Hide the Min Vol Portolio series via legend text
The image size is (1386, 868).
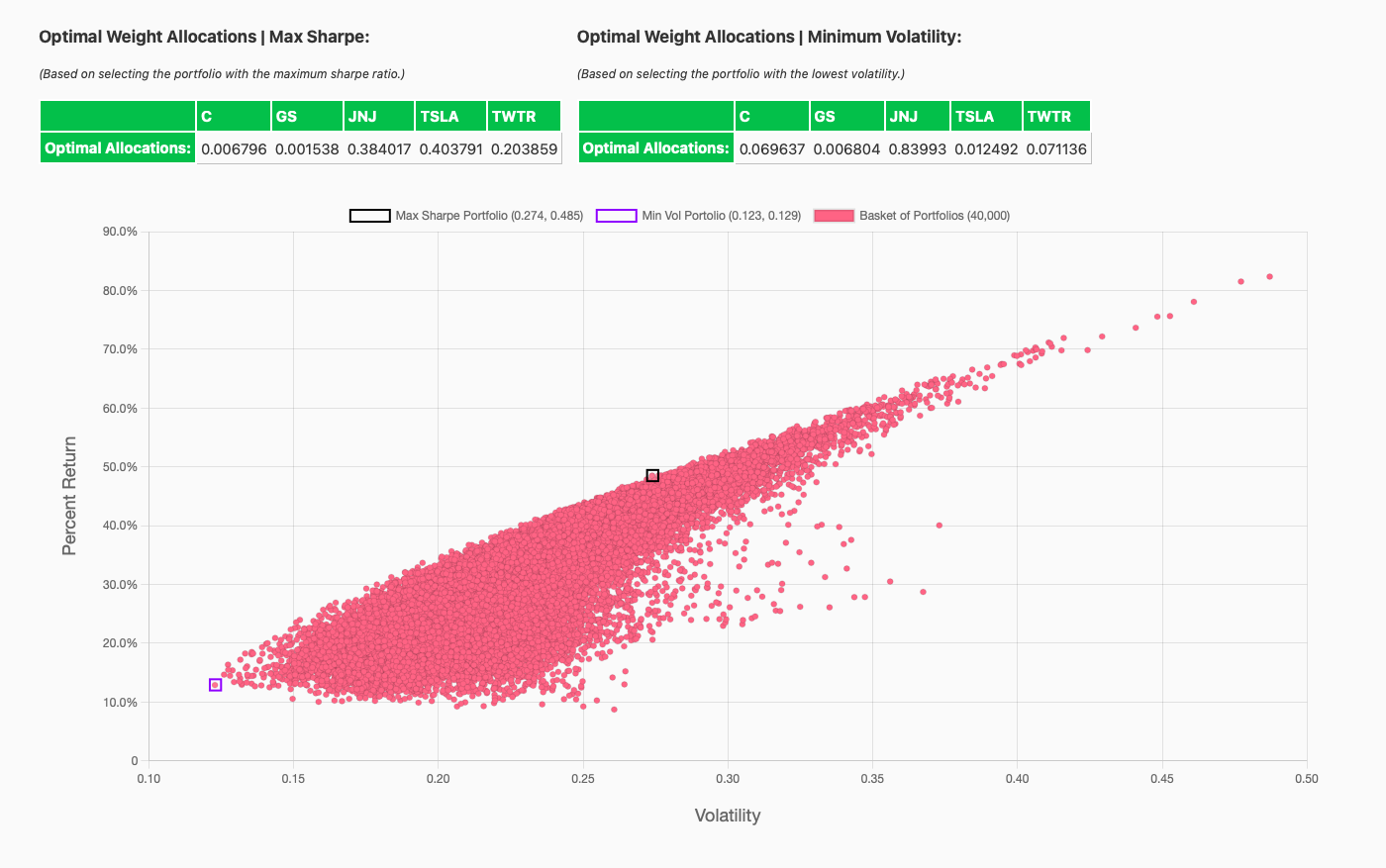721,216
